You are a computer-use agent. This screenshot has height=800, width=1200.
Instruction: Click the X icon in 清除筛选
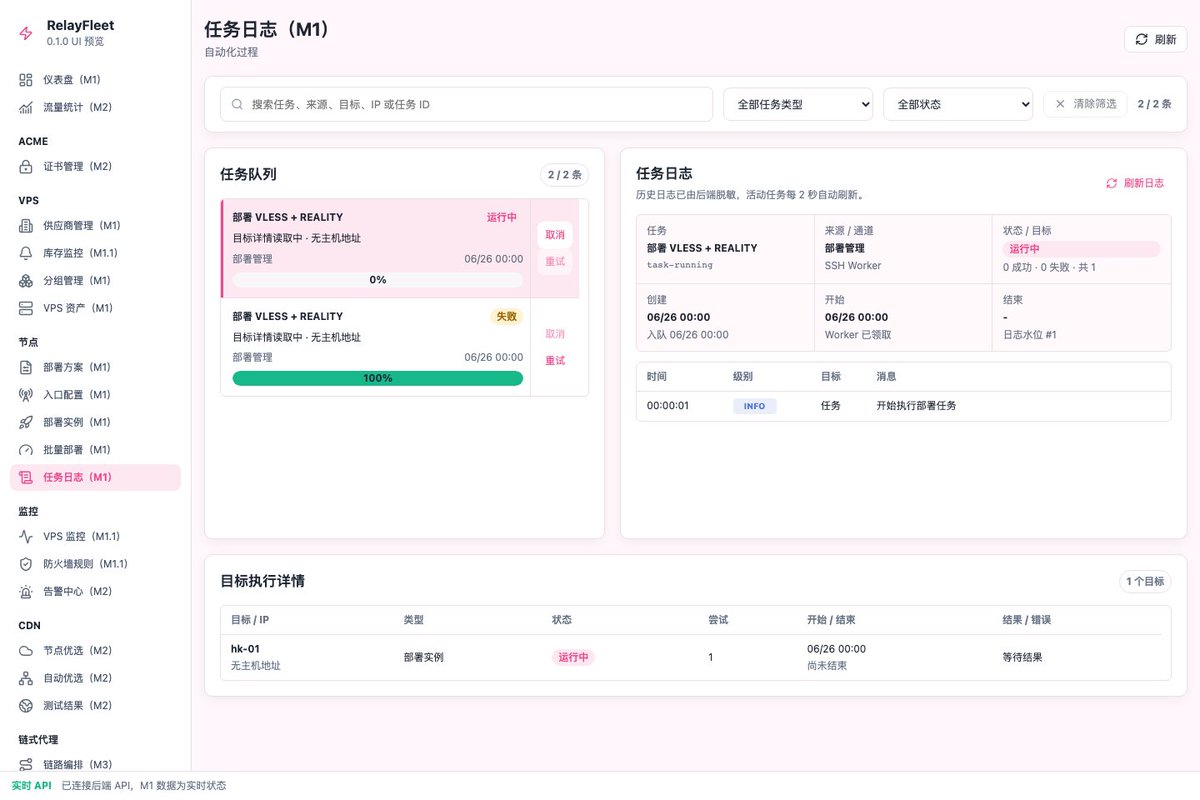coord(1061,103)
